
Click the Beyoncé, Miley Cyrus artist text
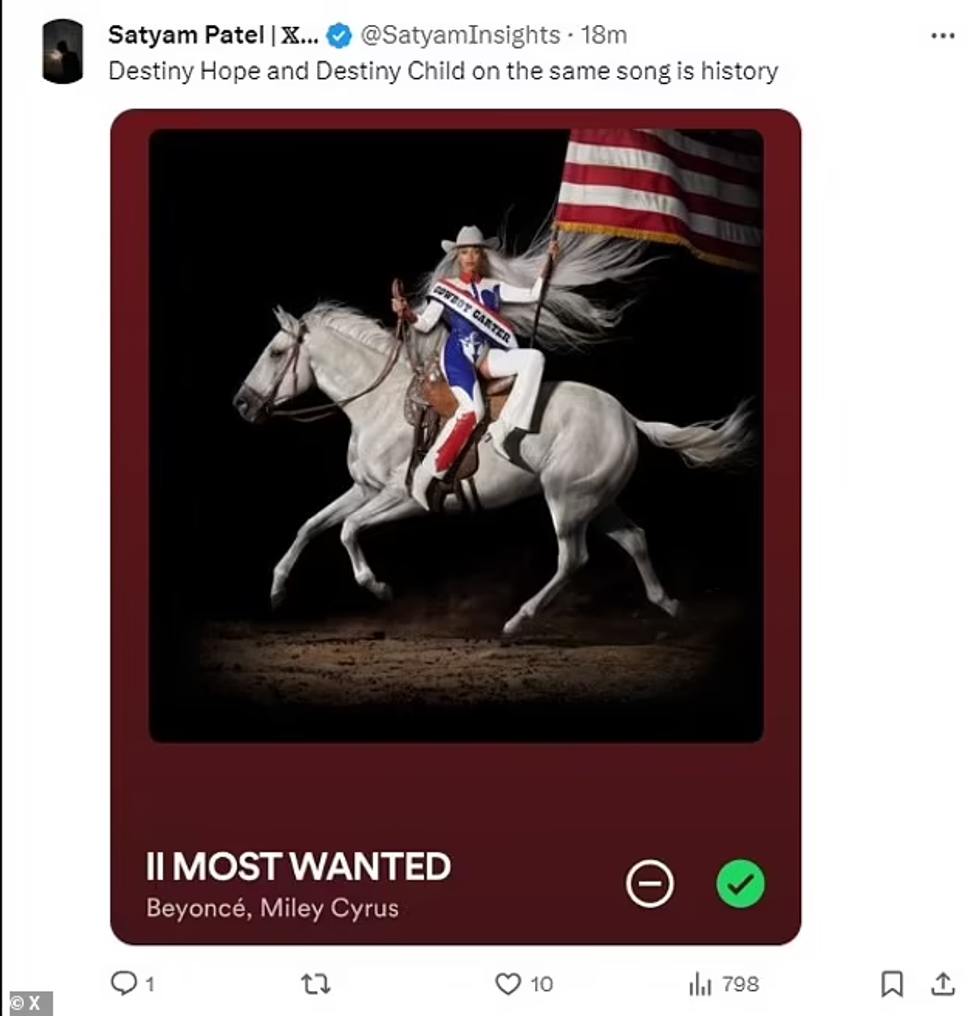272,908
